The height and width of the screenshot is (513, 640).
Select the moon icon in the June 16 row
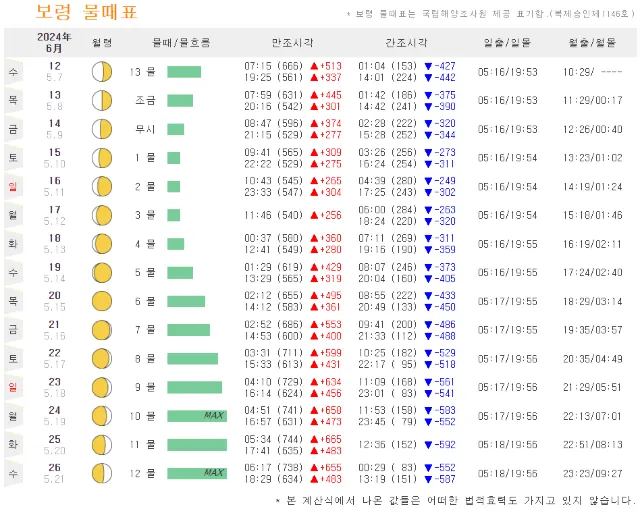101,186
